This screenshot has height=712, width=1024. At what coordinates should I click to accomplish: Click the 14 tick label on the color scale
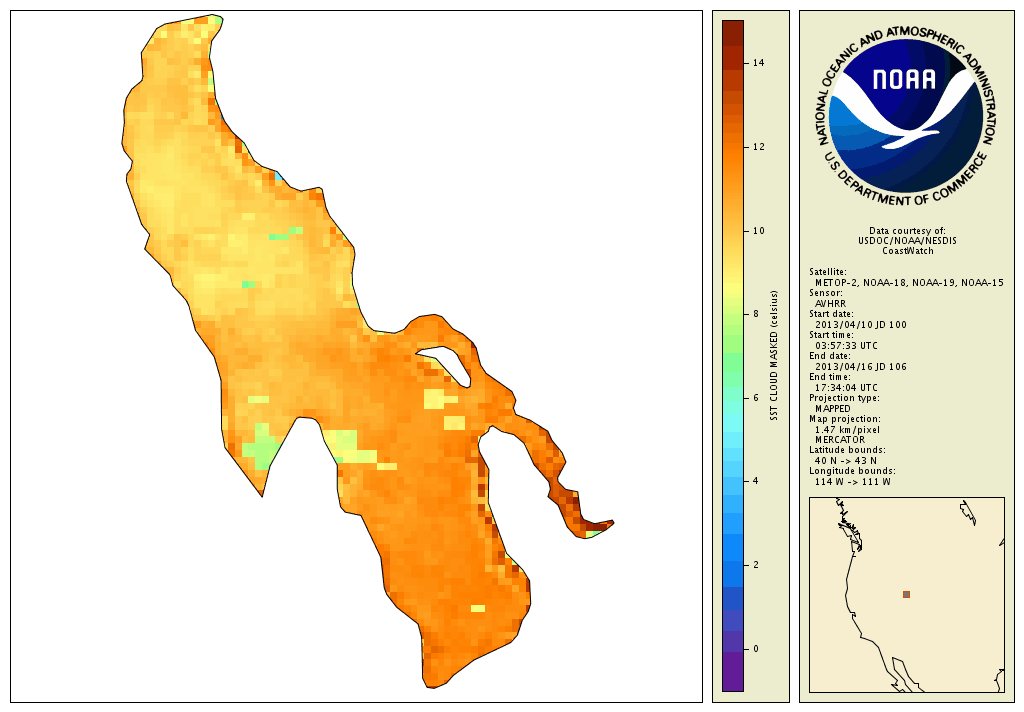click(758, 63)
